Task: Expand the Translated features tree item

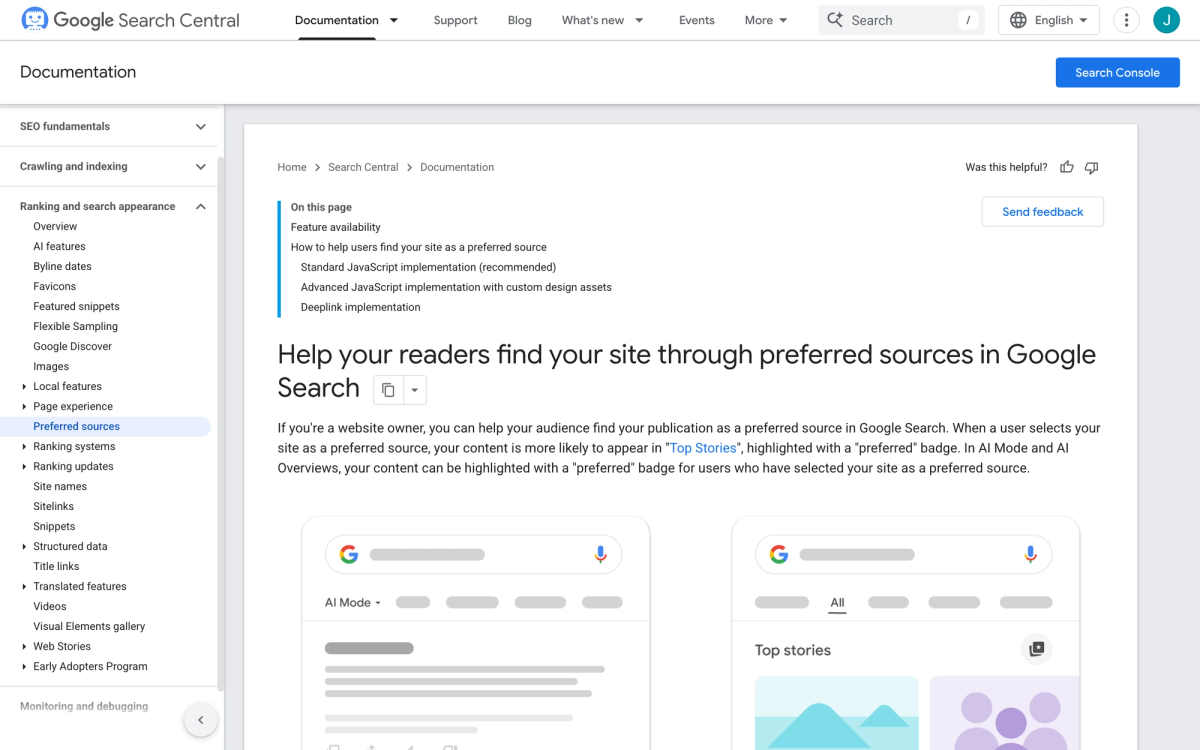Action: tap(24, 586)
